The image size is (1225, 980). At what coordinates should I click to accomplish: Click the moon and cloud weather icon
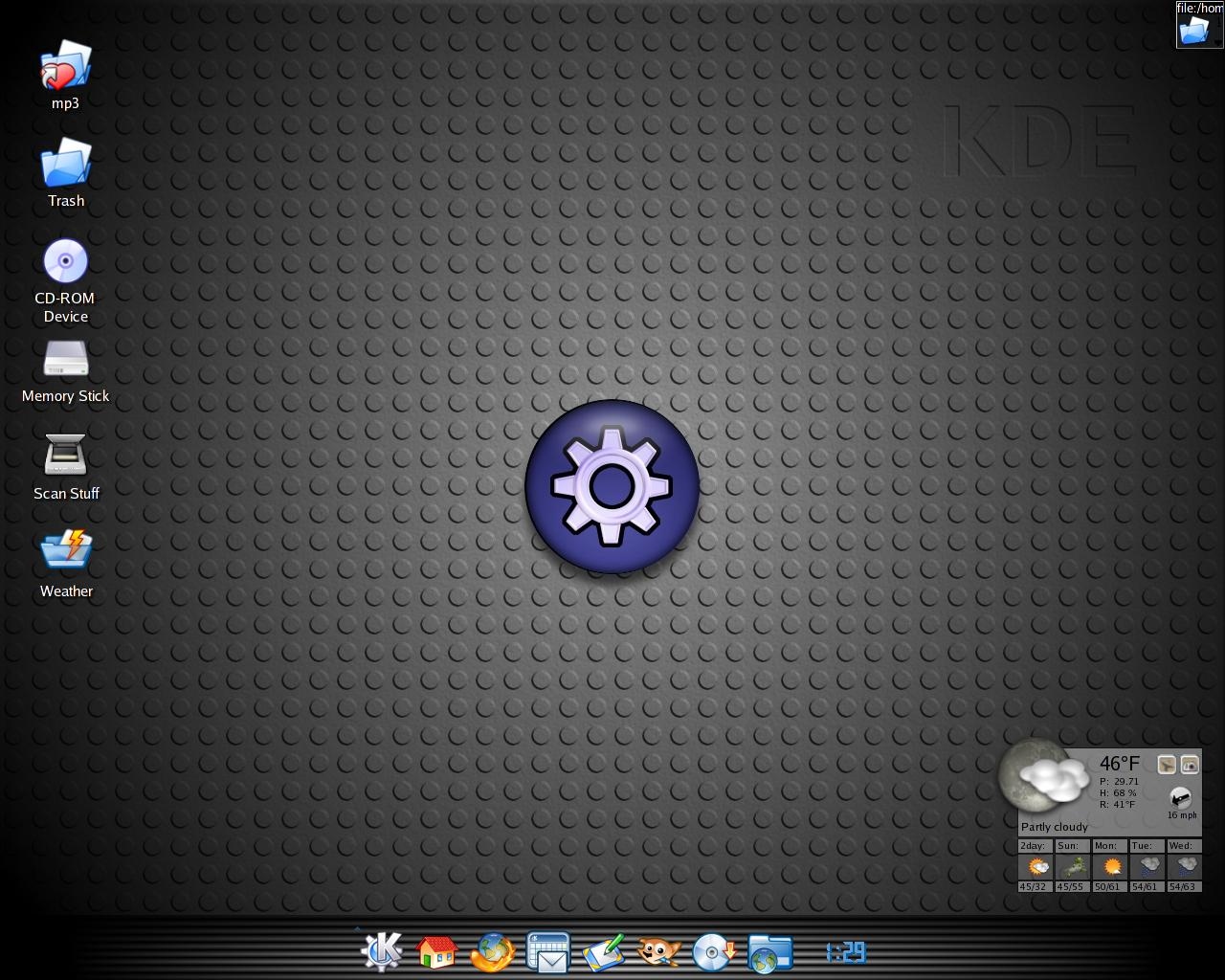pos(1043,777)
